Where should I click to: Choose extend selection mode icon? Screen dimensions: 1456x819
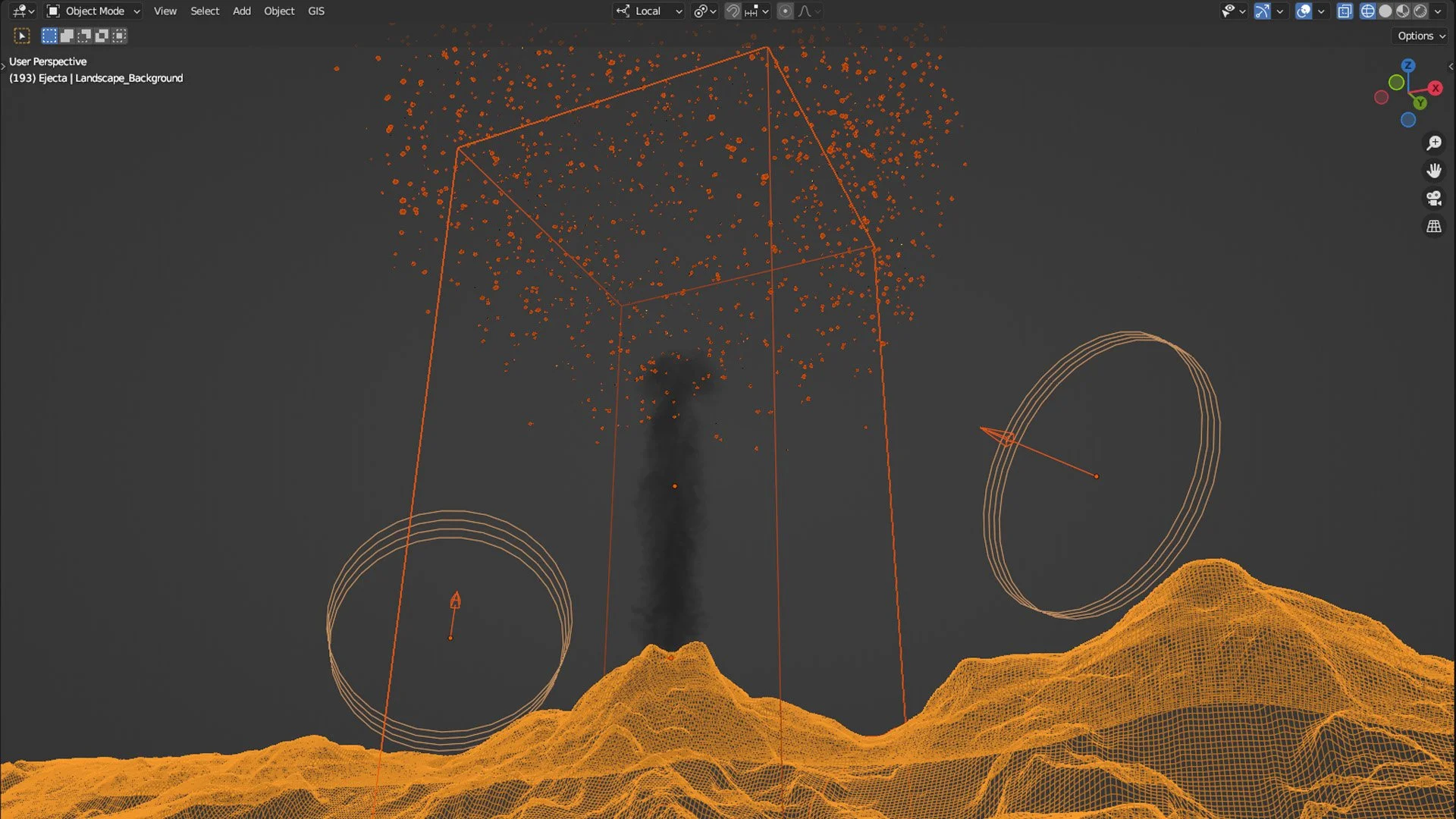(x=67, y=36)
